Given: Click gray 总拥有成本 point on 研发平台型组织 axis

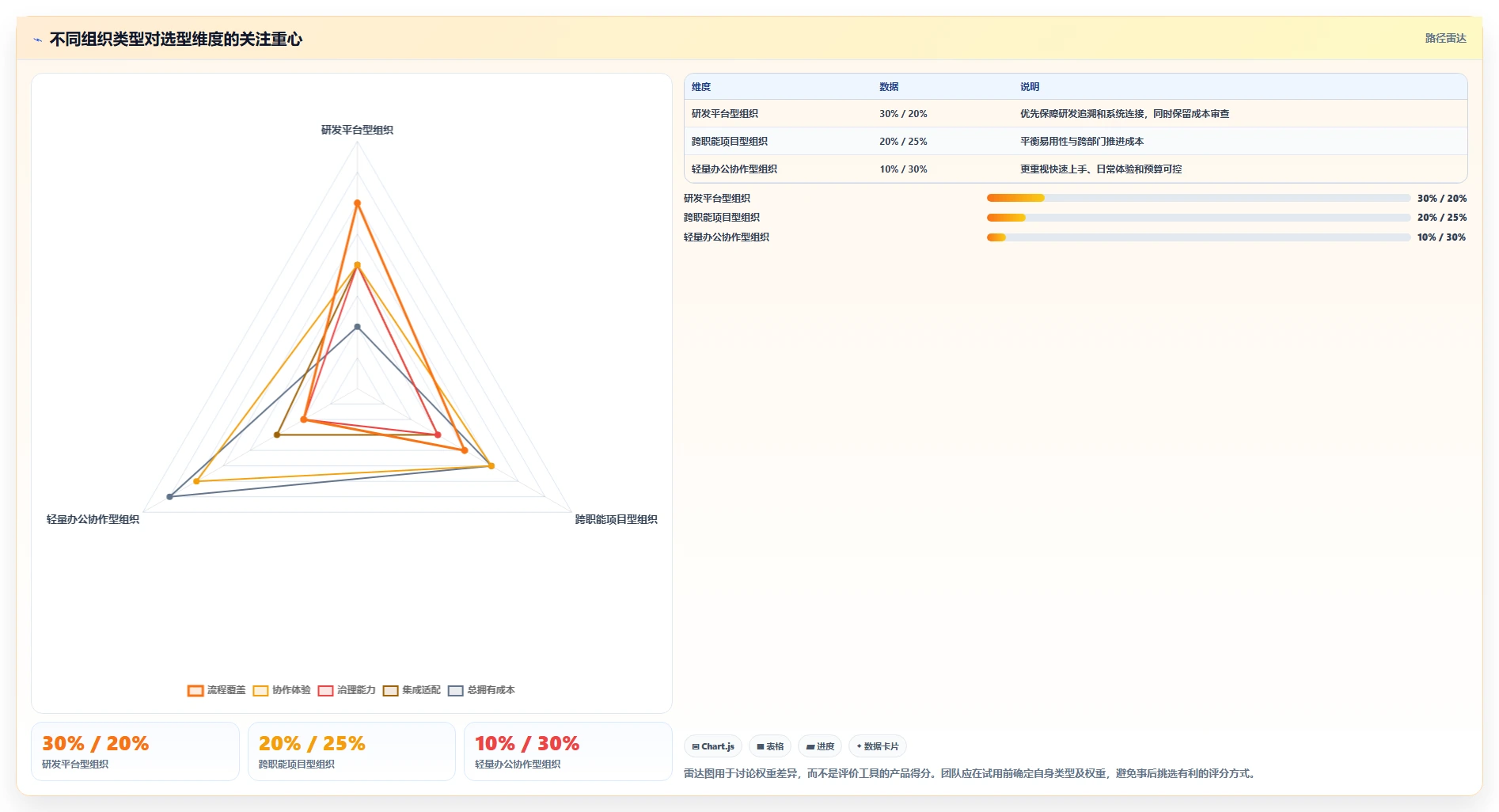Looking at the screenshot, I should tap(357, 327).
